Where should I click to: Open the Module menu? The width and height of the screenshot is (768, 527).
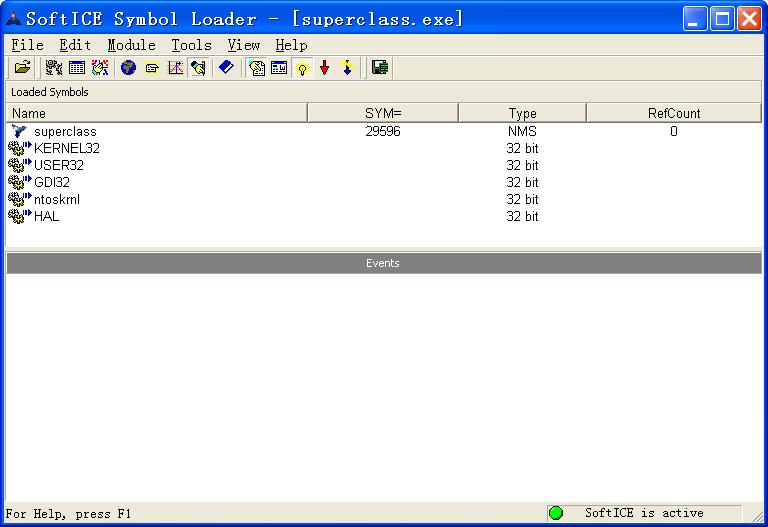click(x=131, y=45)
